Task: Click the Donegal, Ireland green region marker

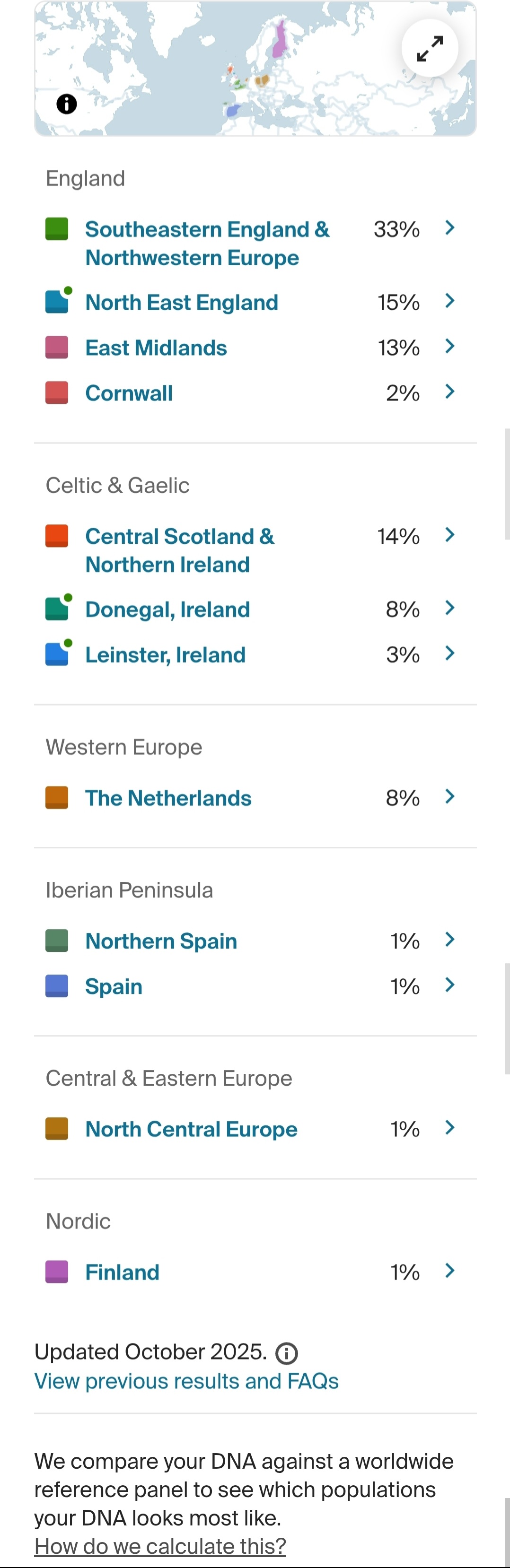Action: click(57, 609)
